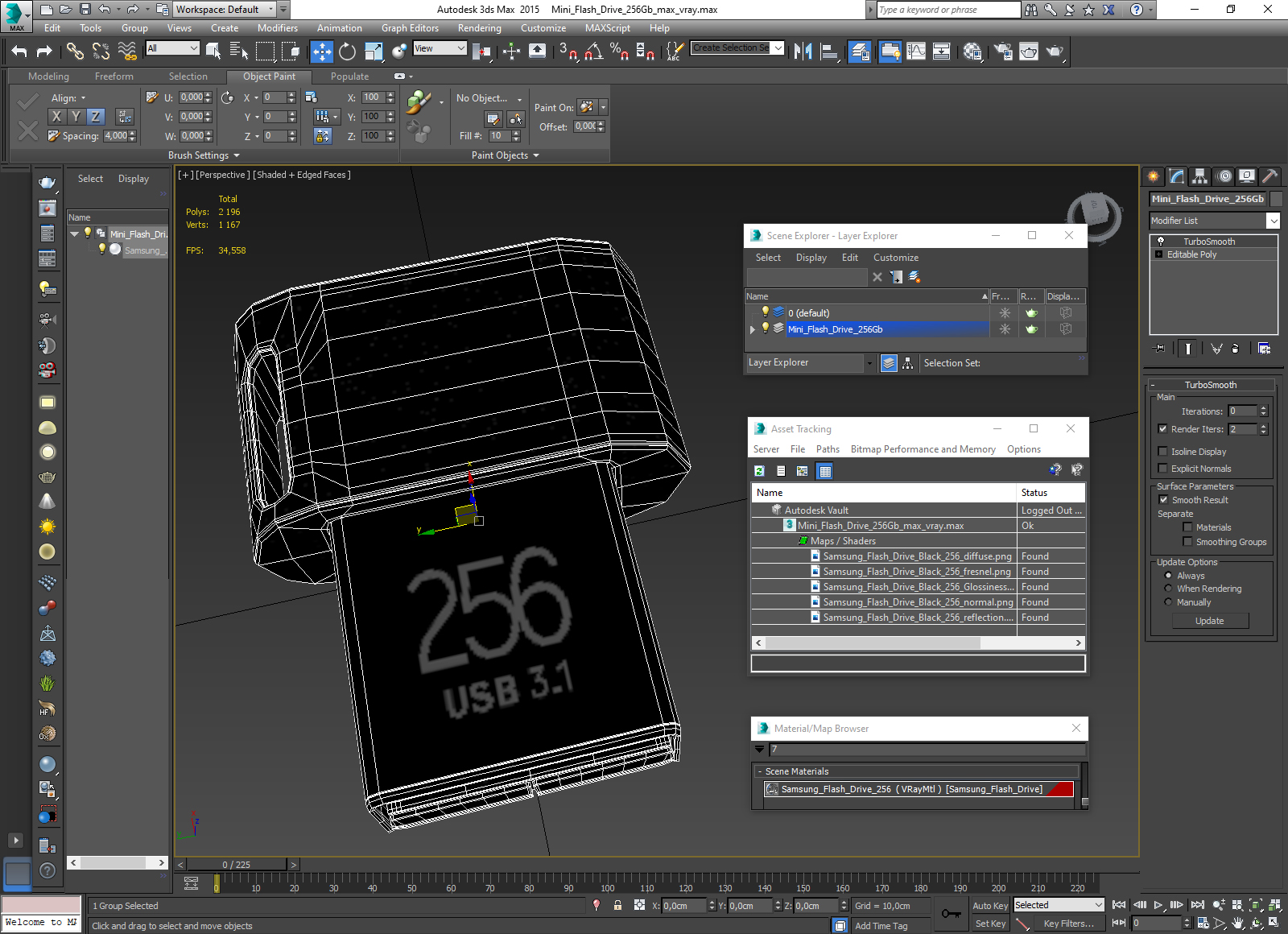Viewport: 1288px width, 934px height.
Task: Enable Separate by Materials checkbox
Action: [1187, 527]
